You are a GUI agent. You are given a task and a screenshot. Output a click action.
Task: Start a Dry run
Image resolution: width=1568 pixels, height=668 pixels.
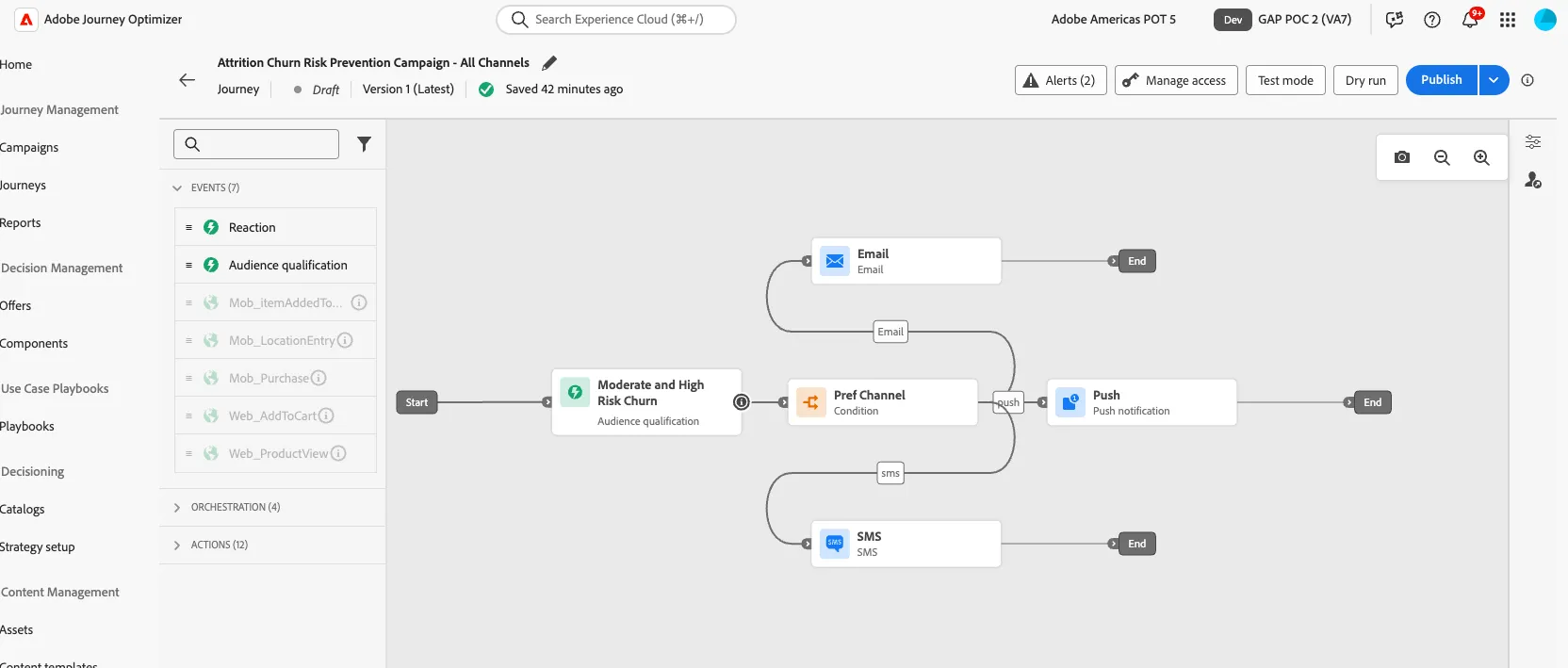point(1365,80)
